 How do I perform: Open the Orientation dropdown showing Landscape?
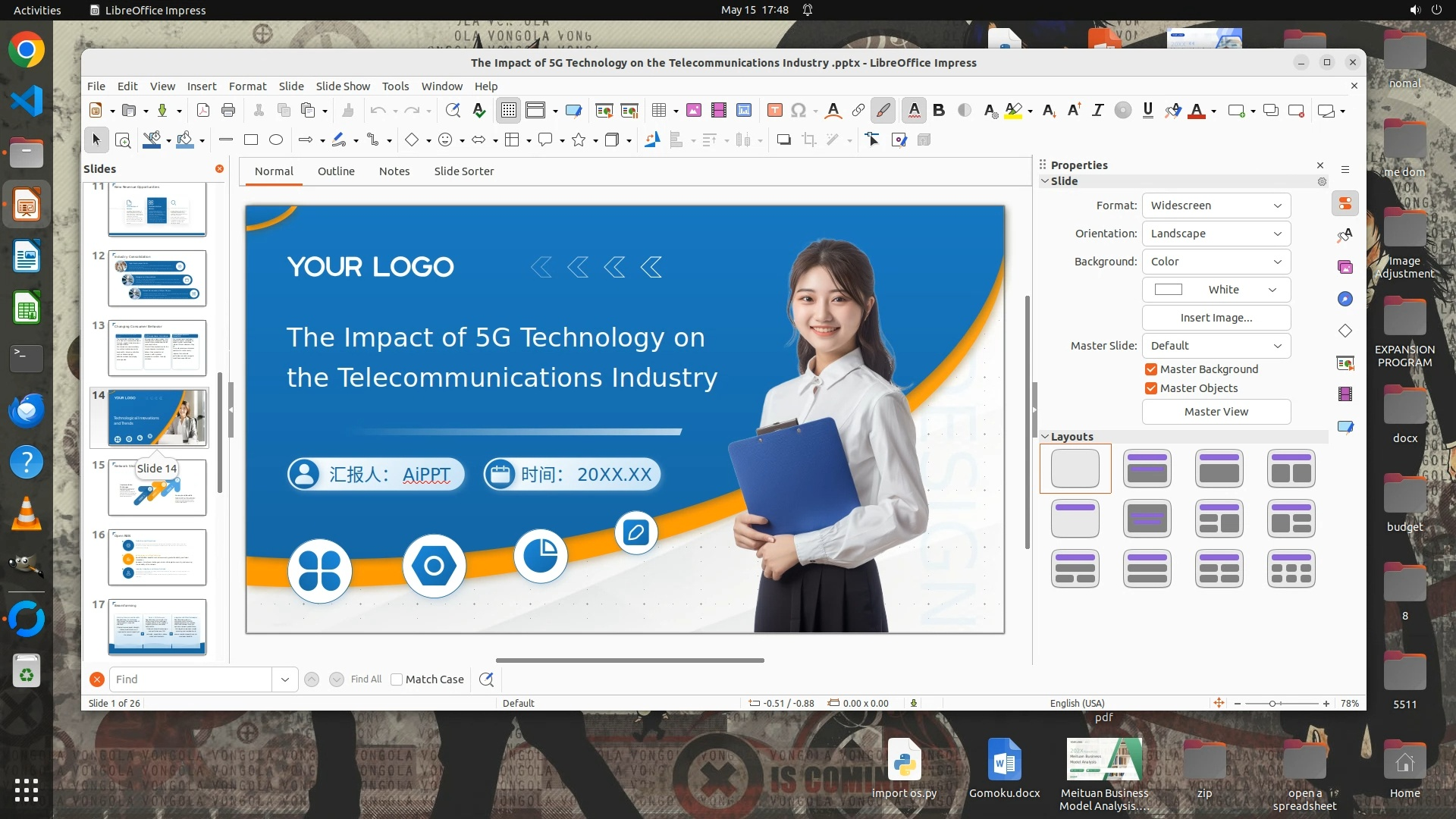(x=1216, y=234)
